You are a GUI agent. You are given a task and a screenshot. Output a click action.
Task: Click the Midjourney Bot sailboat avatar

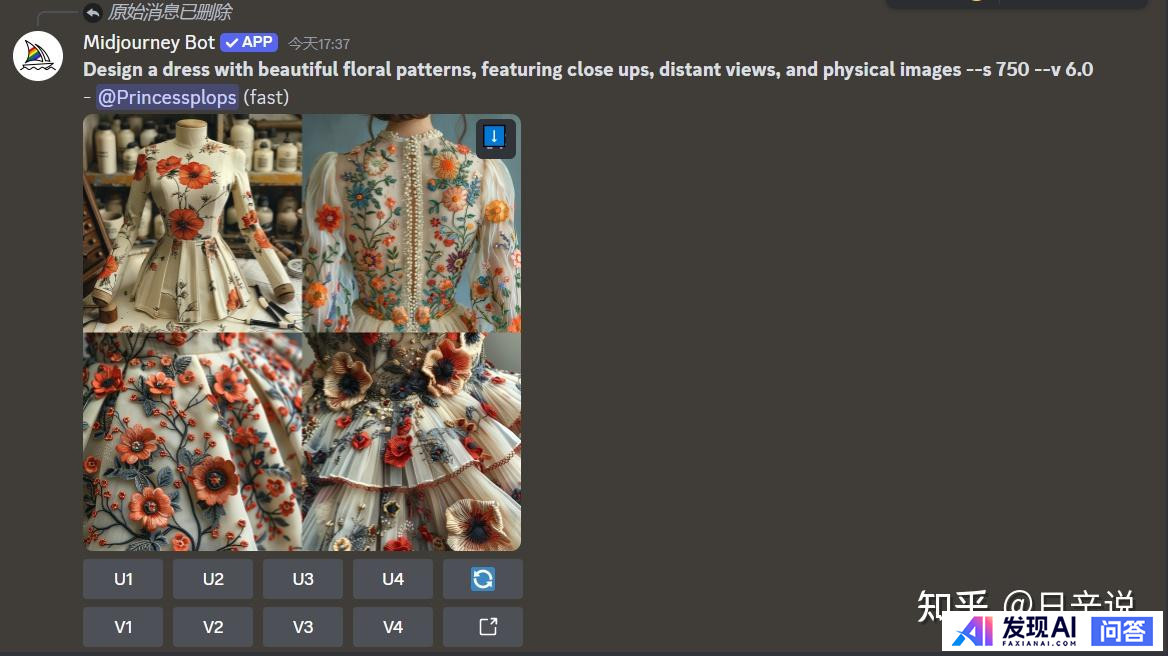point(38,56)
